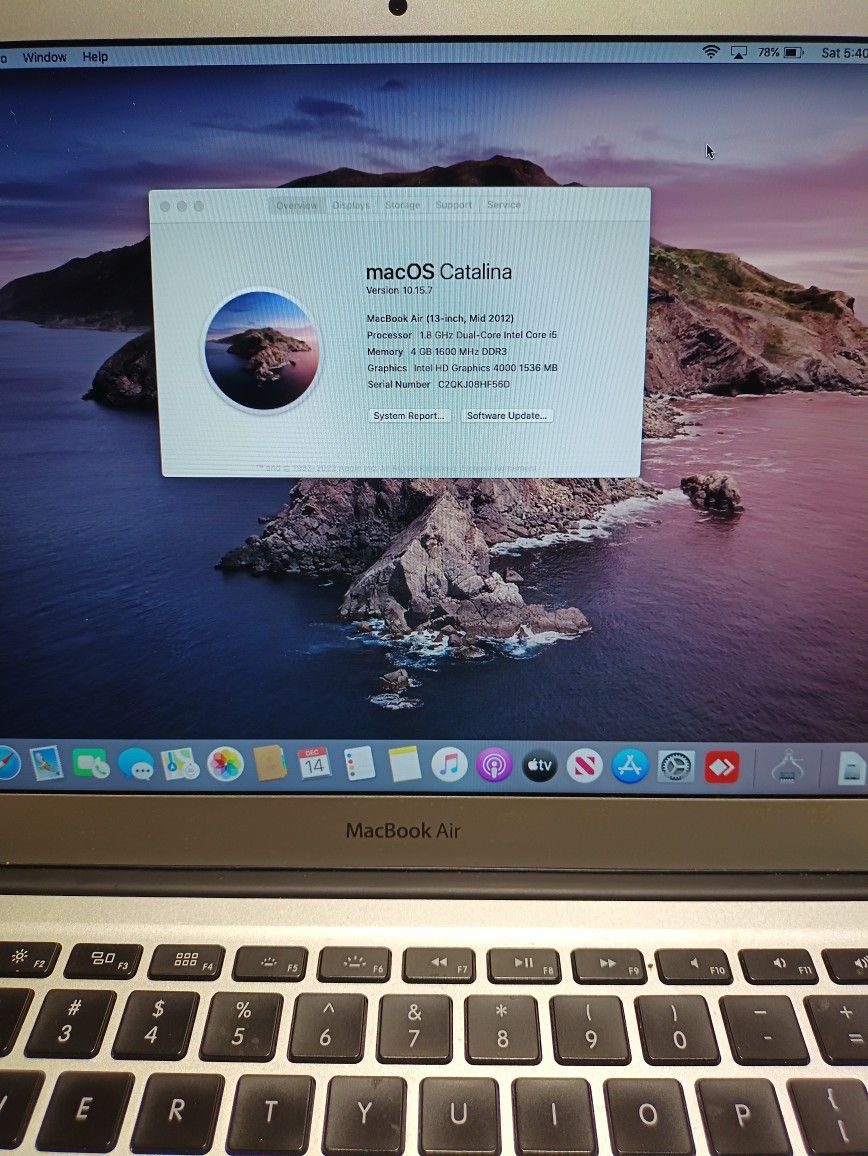Image resolution: width=868 pixels, height=1156 pixels.
Task: Open the News app icon
Action: 585,767
